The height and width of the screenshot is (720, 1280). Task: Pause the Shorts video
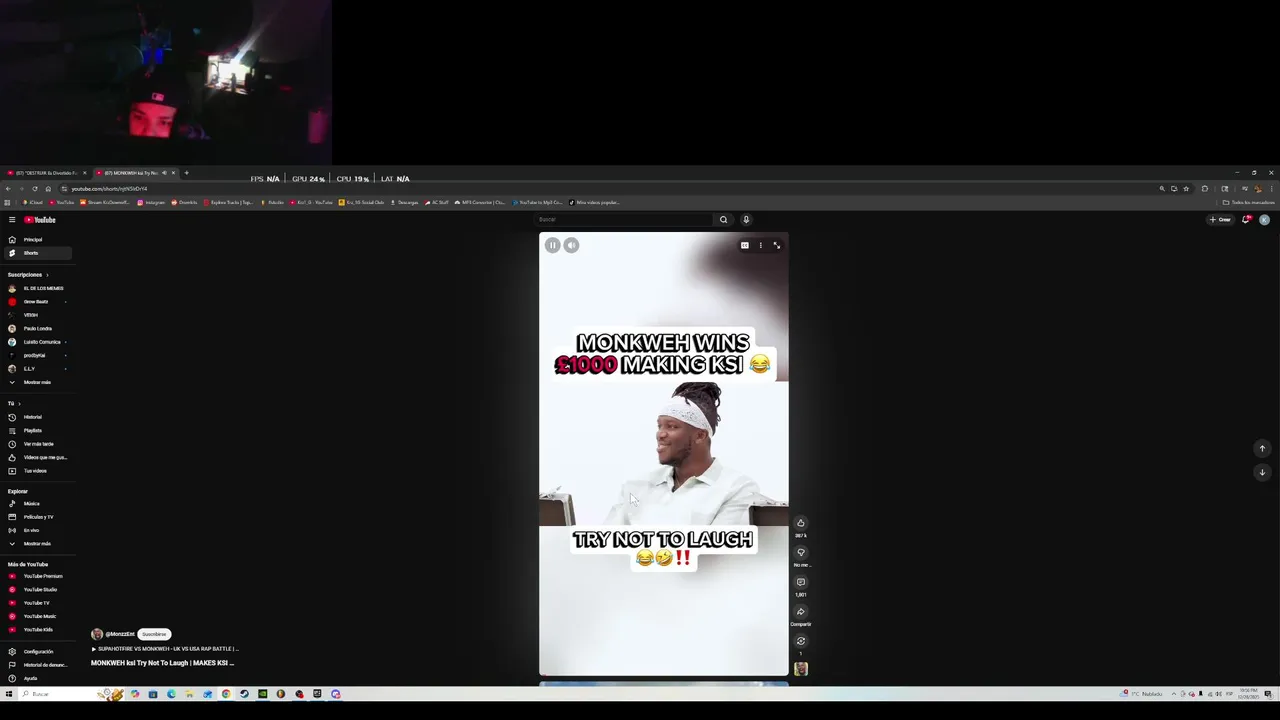(552, 245)
